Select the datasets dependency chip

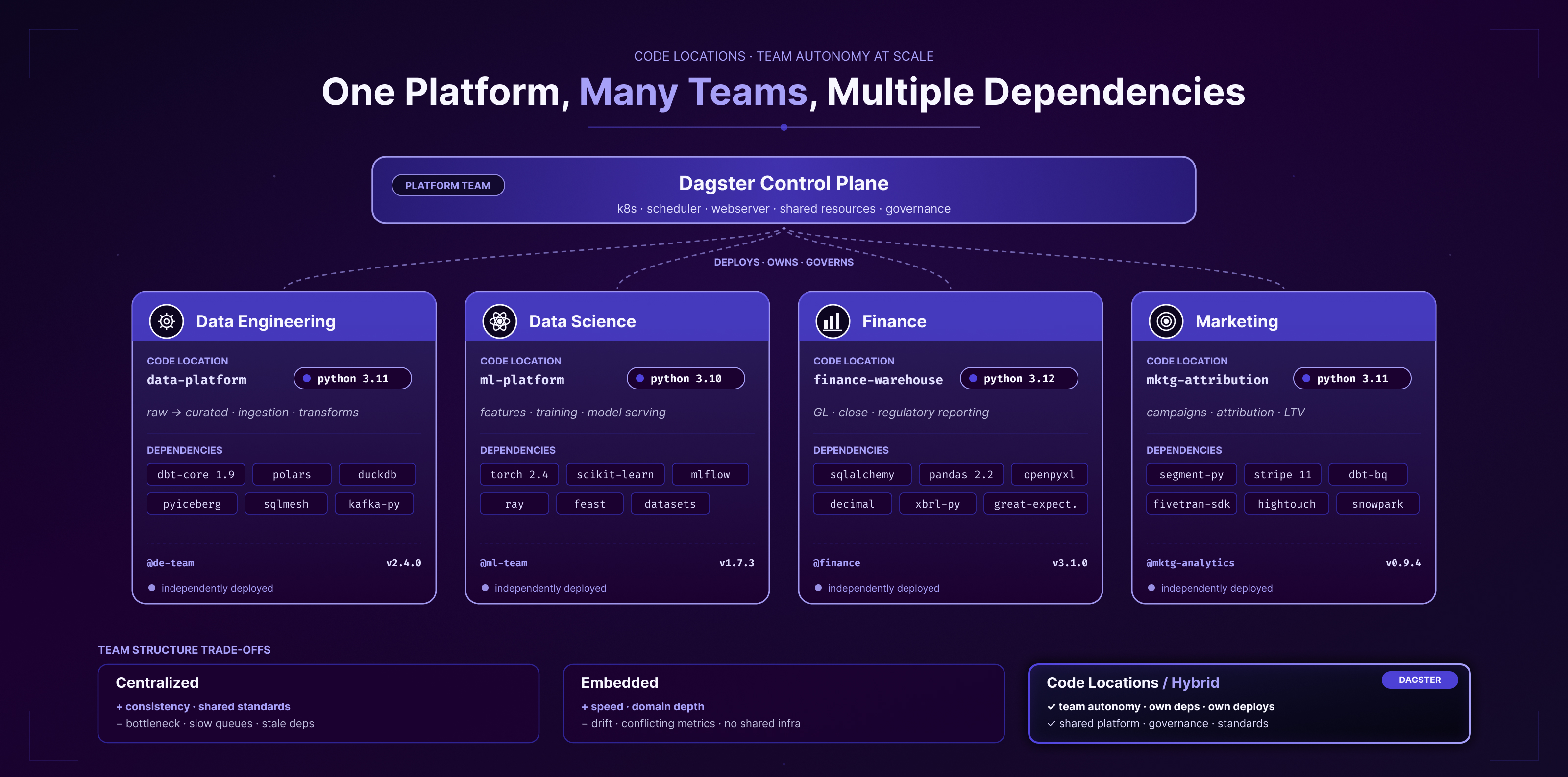coord(670,504)
